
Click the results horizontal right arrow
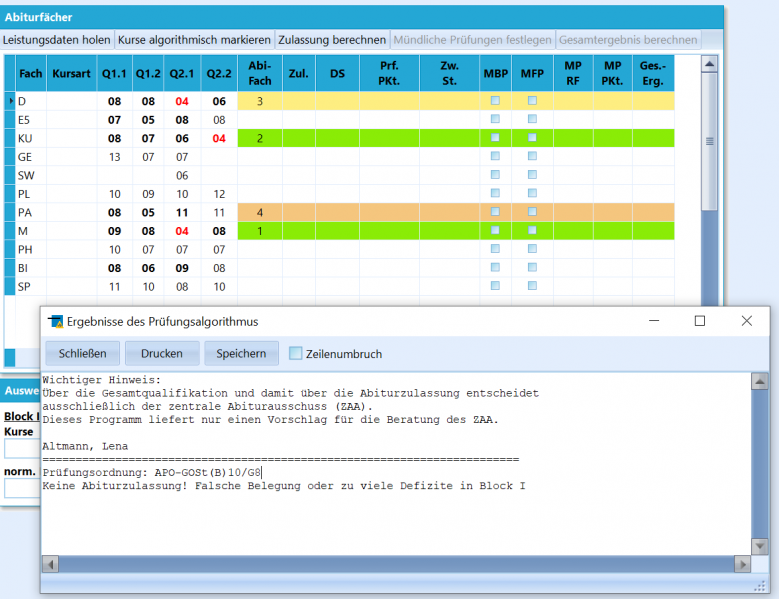742,564
